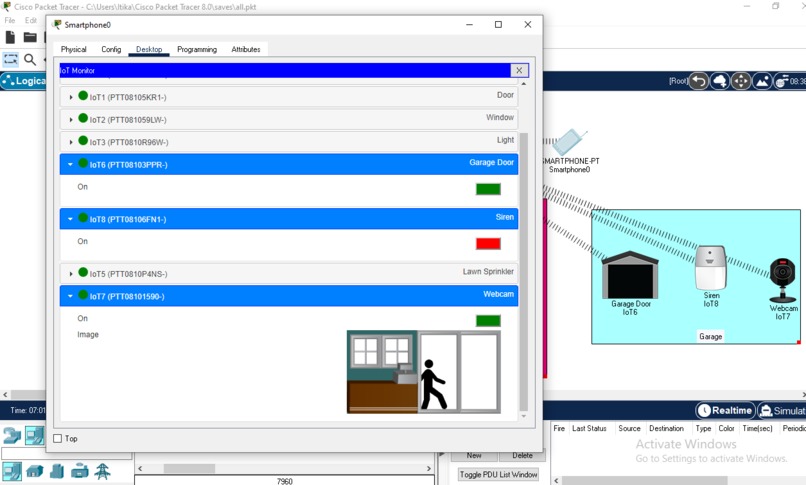Image resolution: width=806 pixels, height=485 pixels.
Task: Click the webcam image thumbnail
Action: [424, 372]
